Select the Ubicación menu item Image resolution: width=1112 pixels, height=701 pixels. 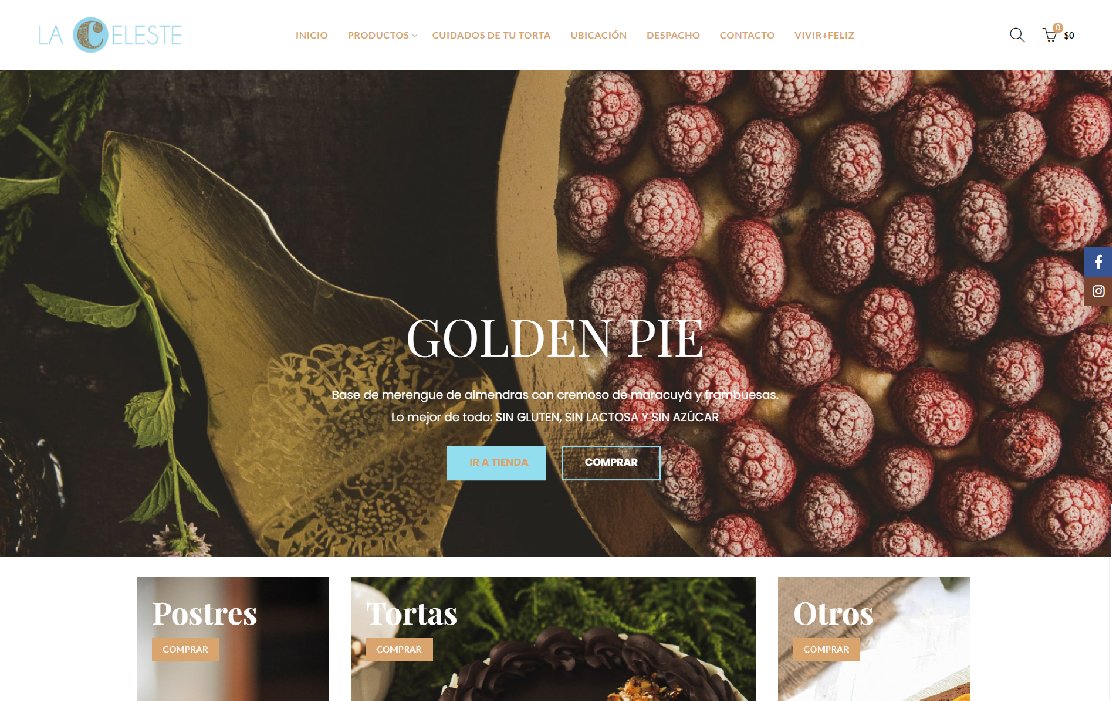click(x=599, y=35)
